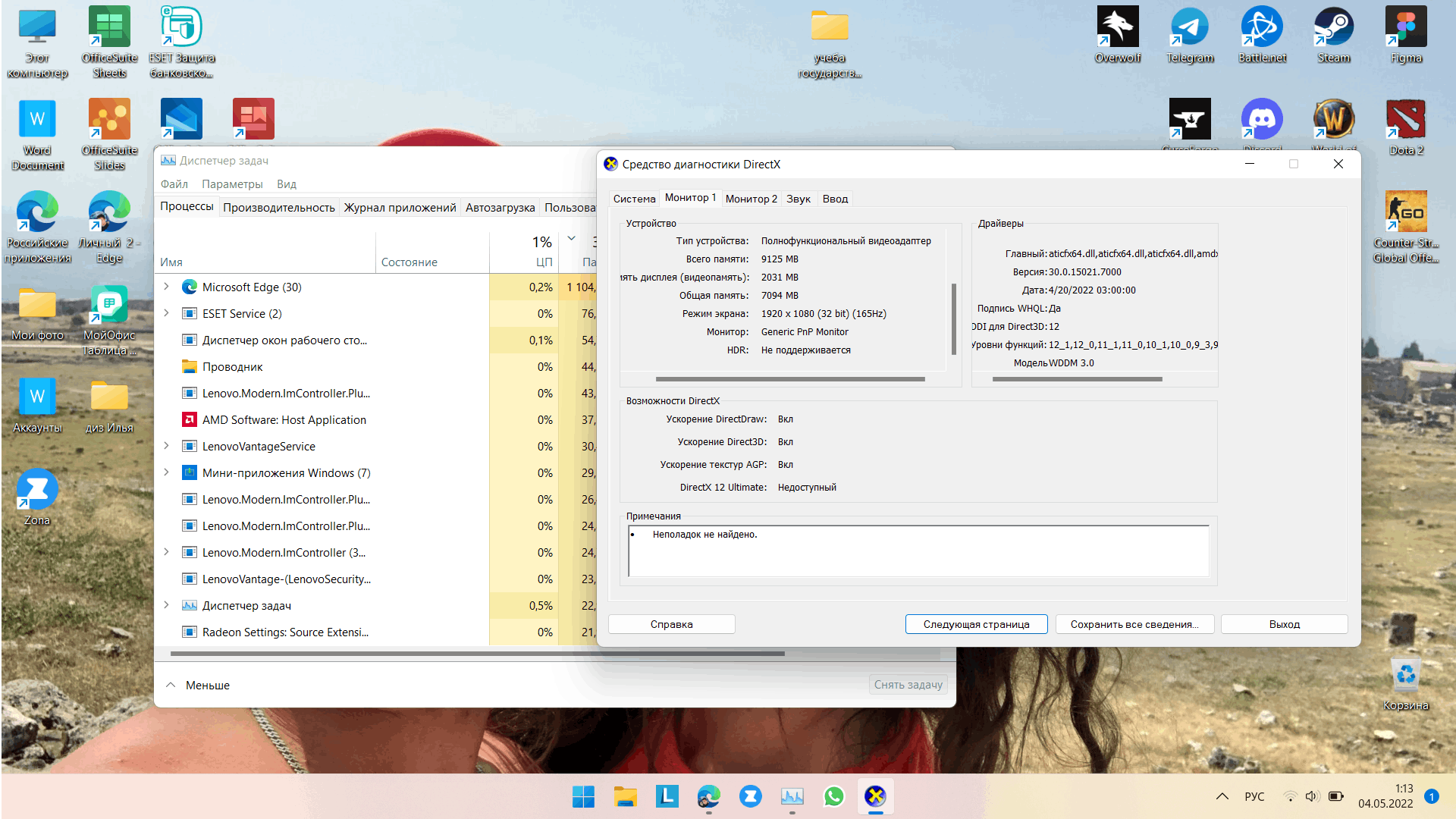Switch to the Автозагрузка tab
Image resolution: width=1456 pixels, height=819 pixels.
coord(500,207)
